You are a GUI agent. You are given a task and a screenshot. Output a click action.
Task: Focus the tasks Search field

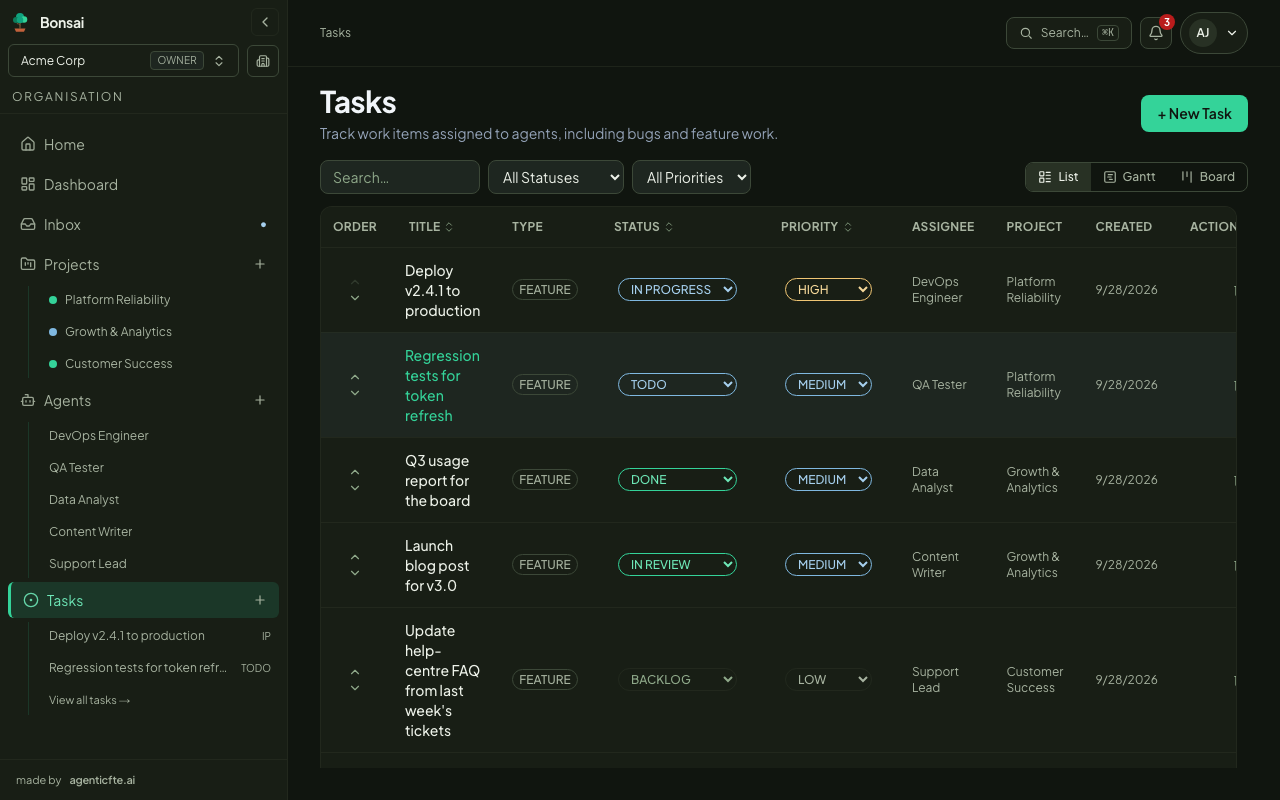pos(400,178)
